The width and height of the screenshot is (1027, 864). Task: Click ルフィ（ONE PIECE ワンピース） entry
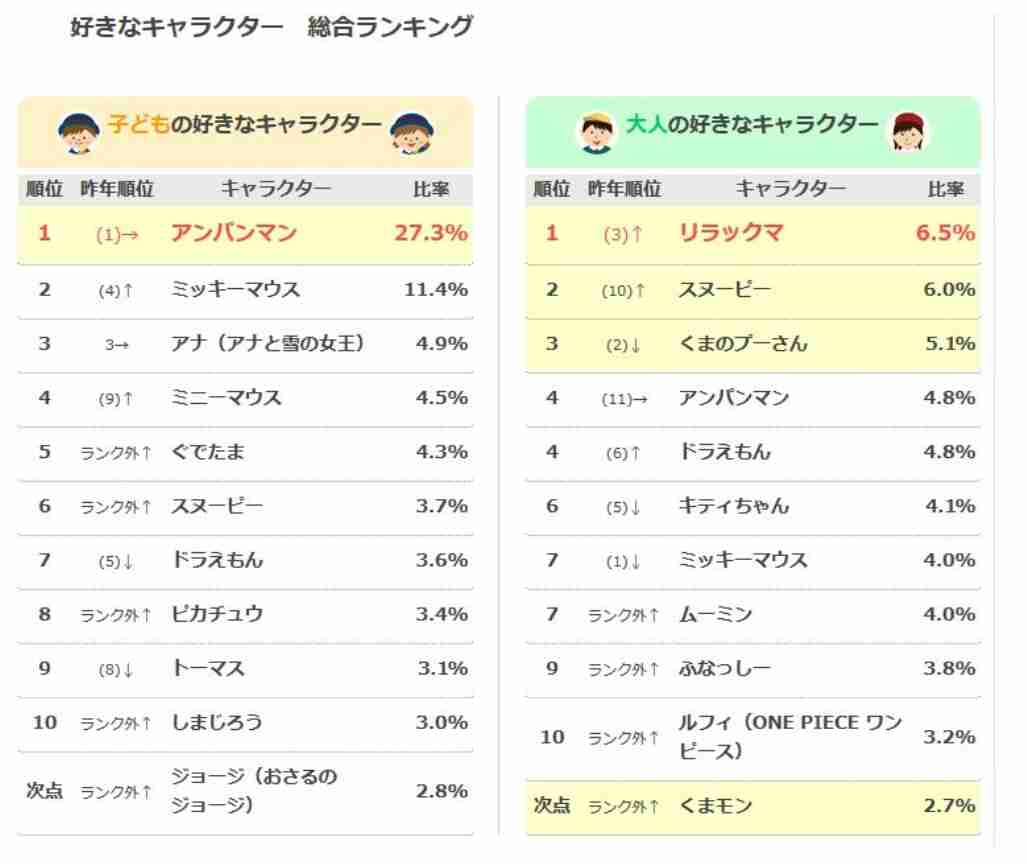click(790, 736)
